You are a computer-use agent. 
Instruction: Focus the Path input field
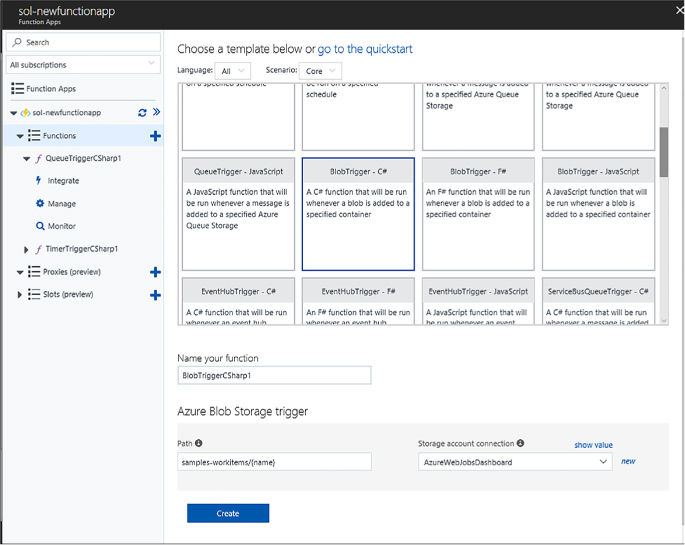point(274,462)
